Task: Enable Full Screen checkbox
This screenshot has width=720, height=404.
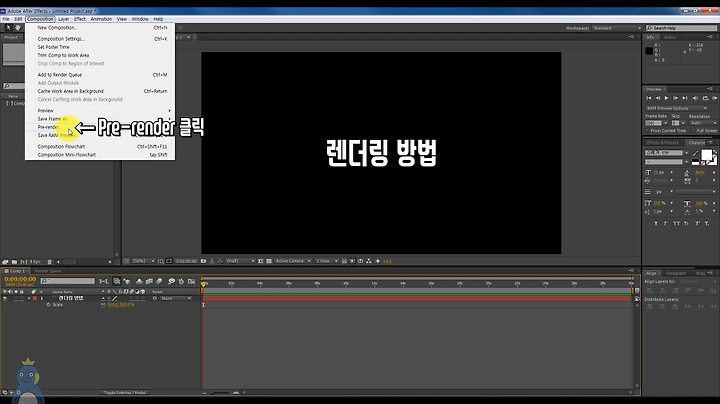Action: (694, 131)
